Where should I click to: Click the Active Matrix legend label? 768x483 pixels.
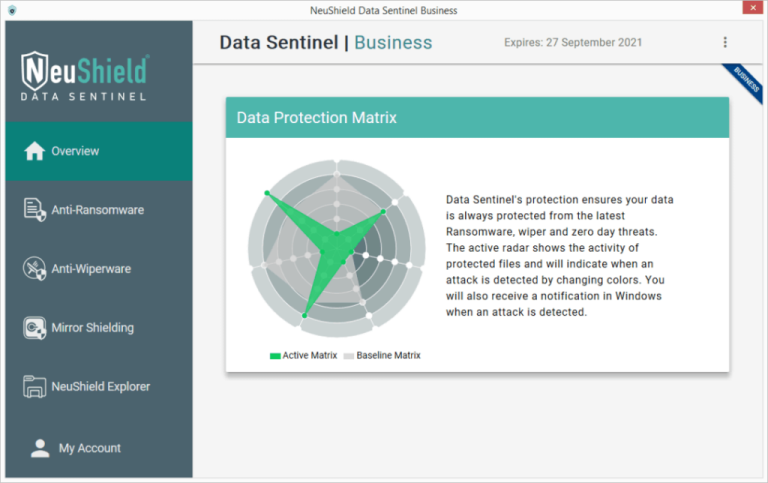(310, 355)
